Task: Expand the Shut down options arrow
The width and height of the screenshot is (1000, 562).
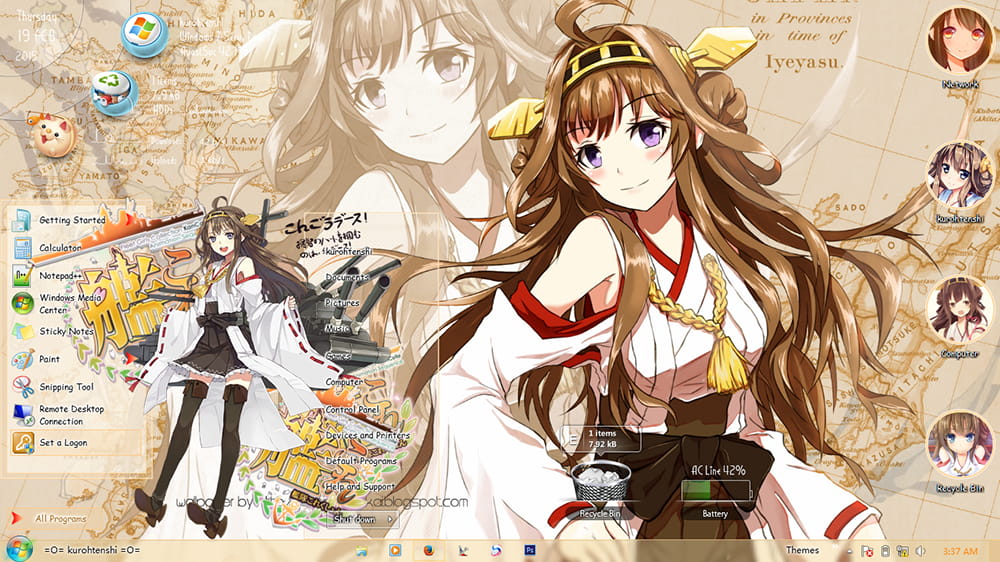Action: pos(389,520)
